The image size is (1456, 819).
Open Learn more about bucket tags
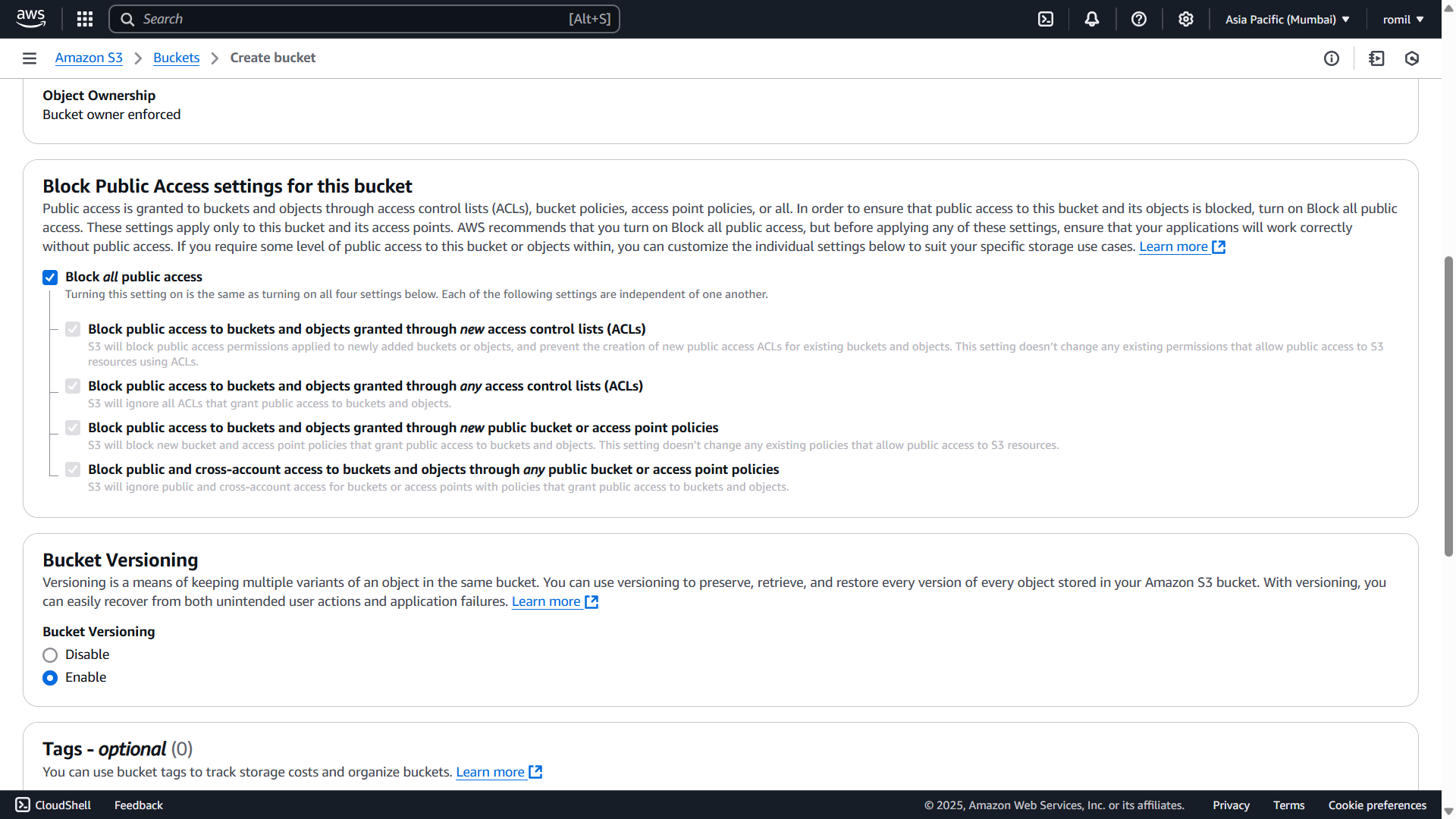click(x=490, y=772)
